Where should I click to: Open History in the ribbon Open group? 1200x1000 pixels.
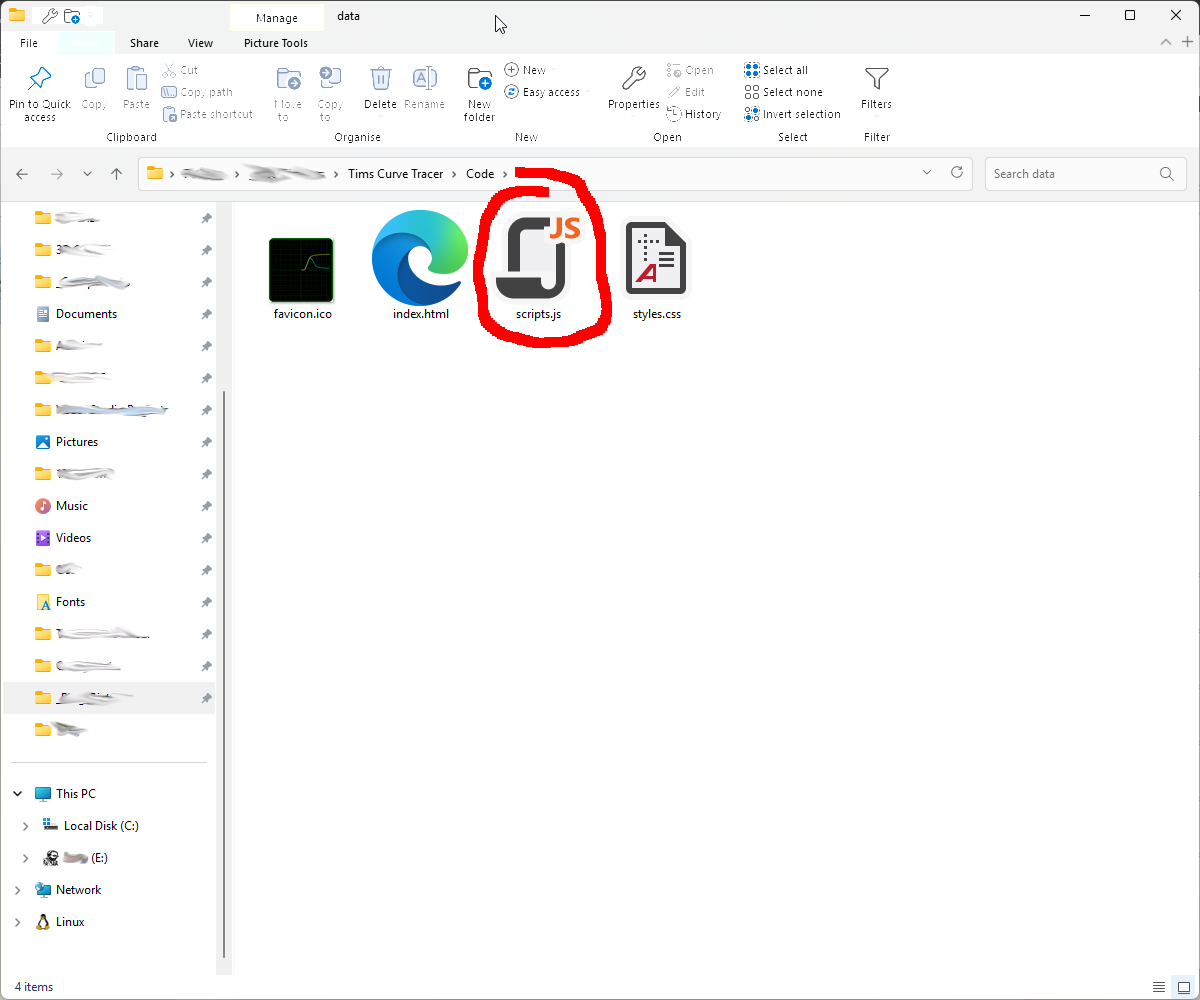click(x=694, y=114)
